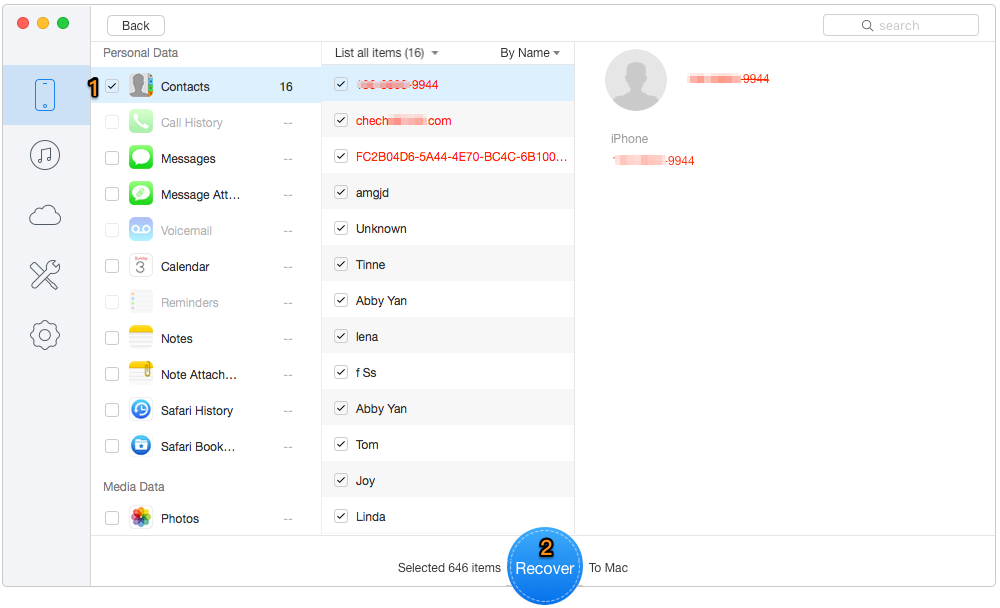Viewport: 1000px width, 608px height.
Task: Click the search magnifier icon
Action: [x=867, y=26]
